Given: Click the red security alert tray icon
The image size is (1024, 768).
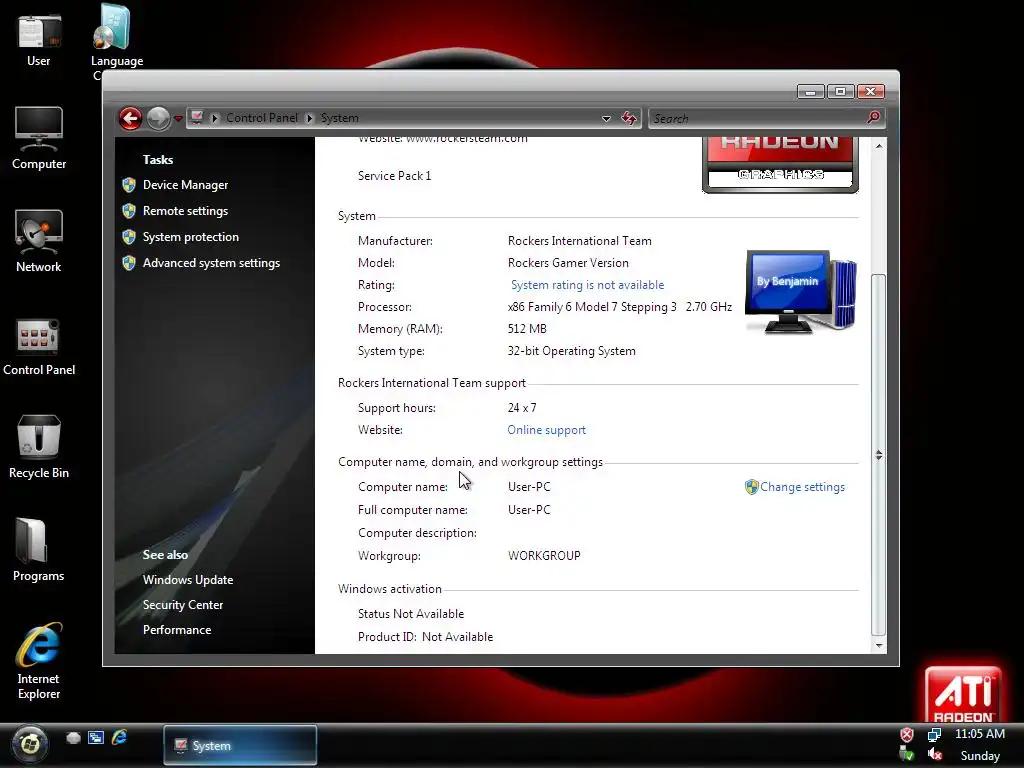Looking at the screenshot, I should coord(907,735).
